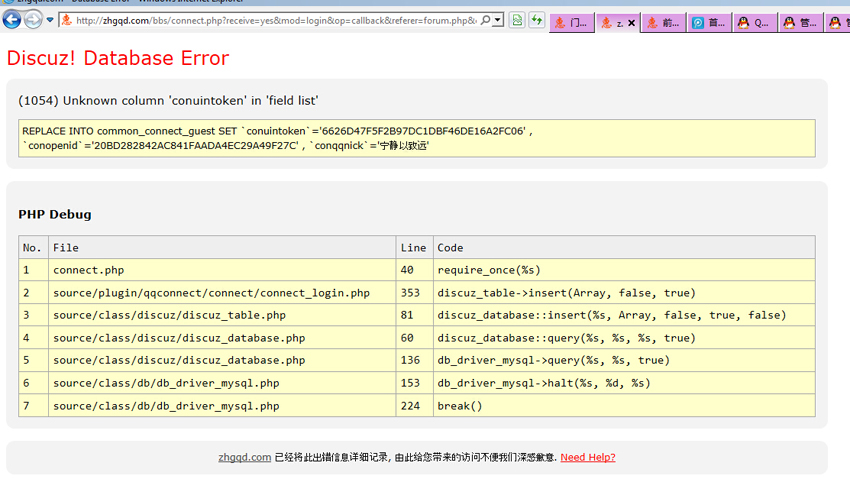850x479 pixels.
Task: Select the connect_login.php file path cell
Action: click(x=222, y=293)
